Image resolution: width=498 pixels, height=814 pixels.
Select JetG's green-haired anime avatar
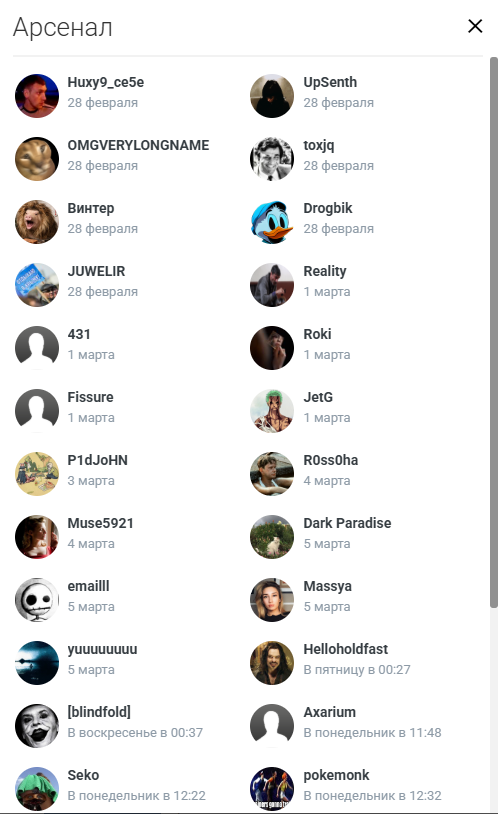(272, 411)
